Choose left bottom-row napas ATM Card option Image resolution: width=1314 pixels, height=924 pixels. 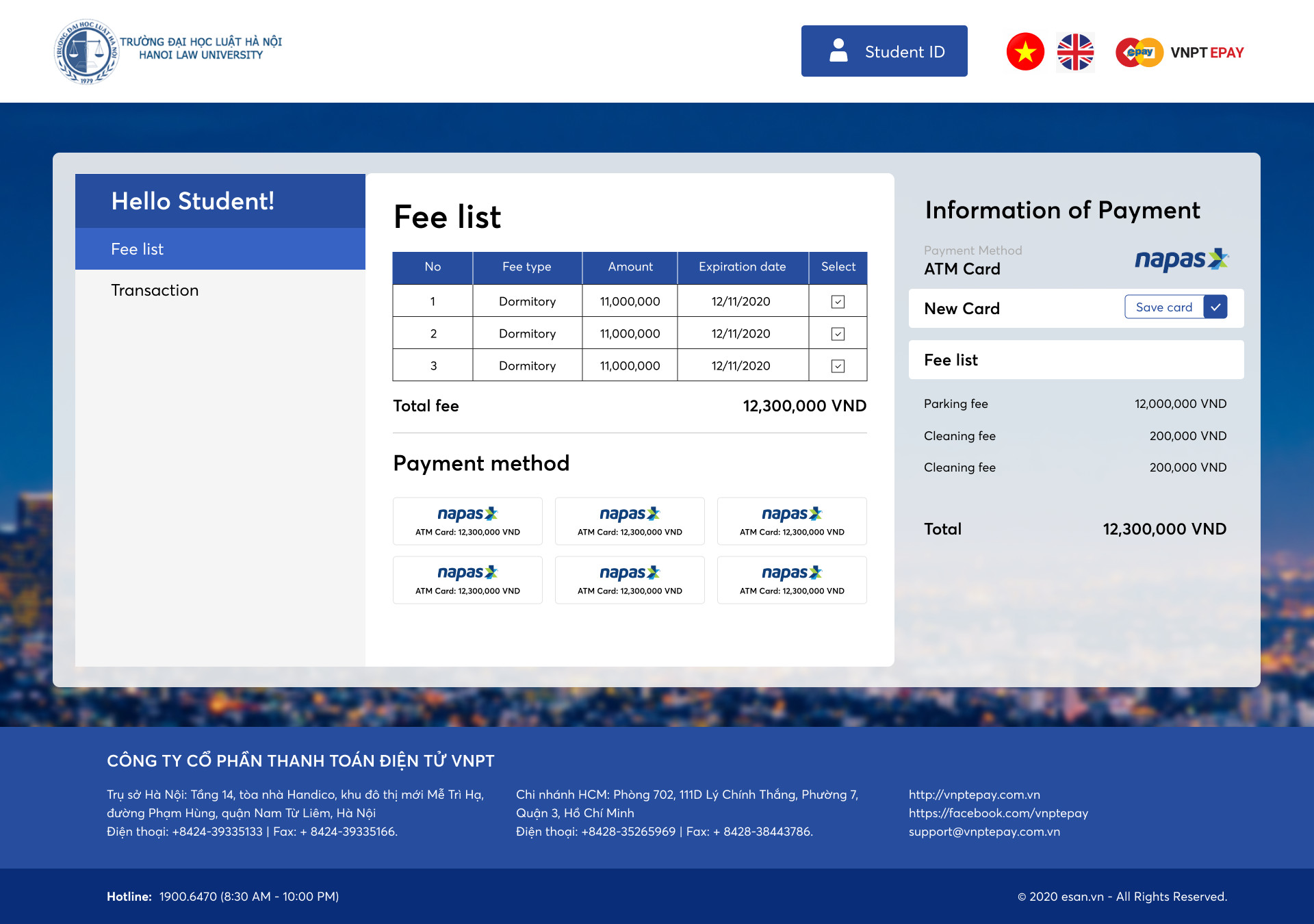(x=467, y=580)
